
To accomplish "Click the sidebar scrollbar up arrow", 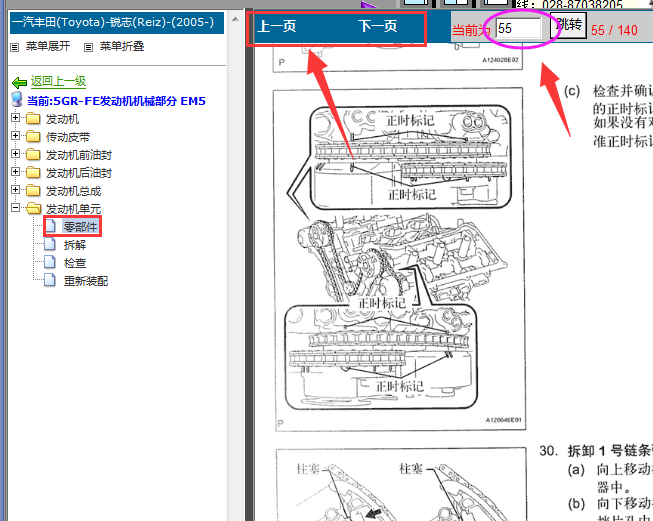I will tap(235, 19).
